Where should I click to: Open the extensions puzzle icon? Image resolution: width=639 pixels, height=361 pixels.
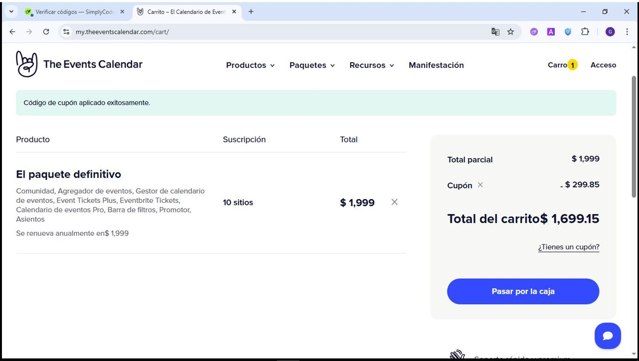(x=585, y=32)
